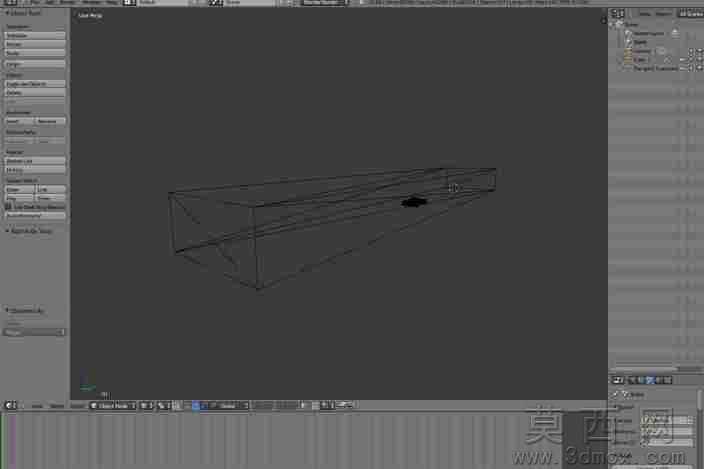704x469 pixels.
Task: Toggle Use Sketching Sessions checkbox
Action: coord(8,206)
